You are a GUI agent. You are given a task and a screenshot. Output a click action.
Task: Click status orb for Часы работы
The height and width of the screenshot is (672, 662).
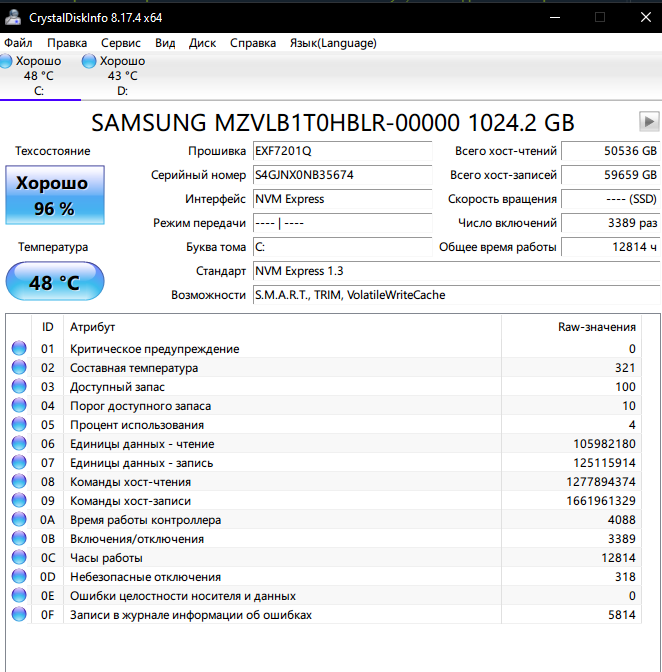point(19,557)
